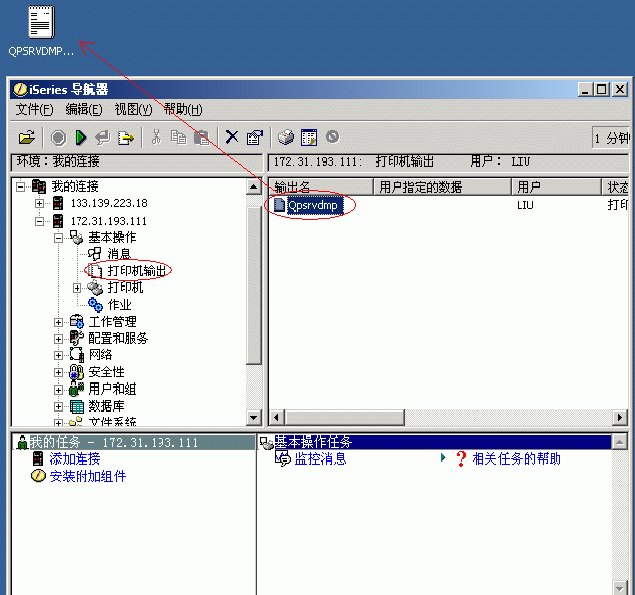635x595 pixels.
Task: Open the 视图(V) menu
Action: (133, 109)
